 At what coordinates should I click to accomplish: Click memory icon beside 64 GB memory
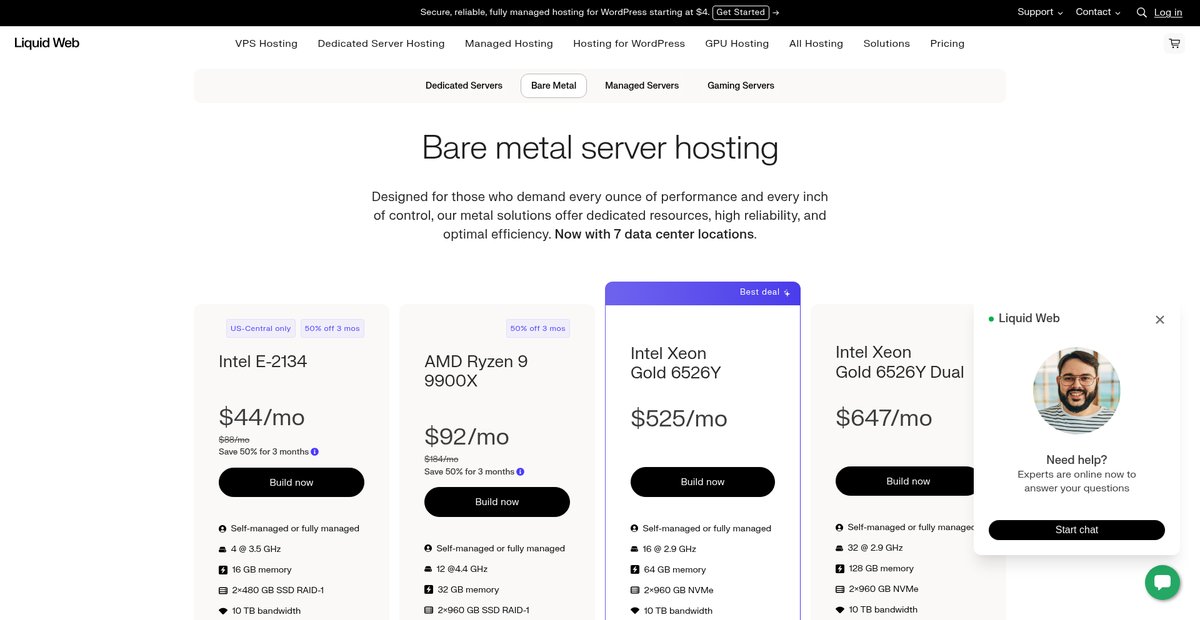tap(635, 570)
